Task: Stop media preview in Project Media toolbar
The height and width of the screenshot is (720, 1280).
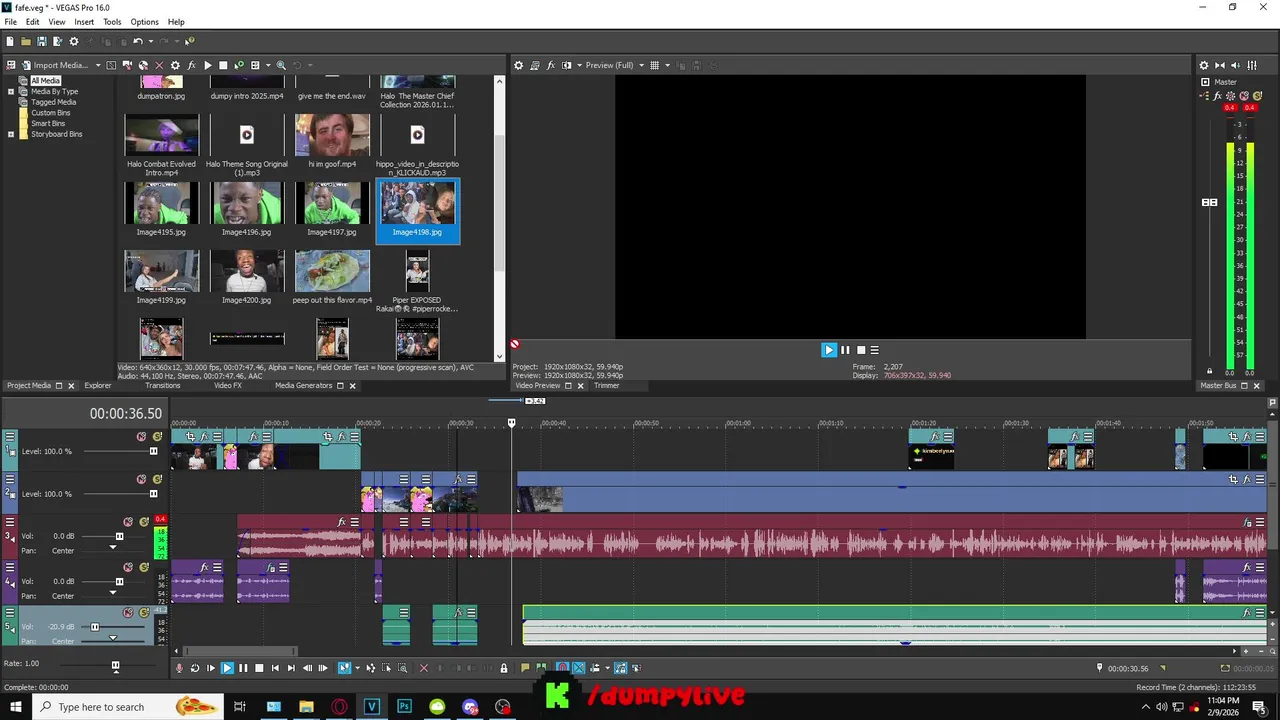Action: click(x=223, y=65)
